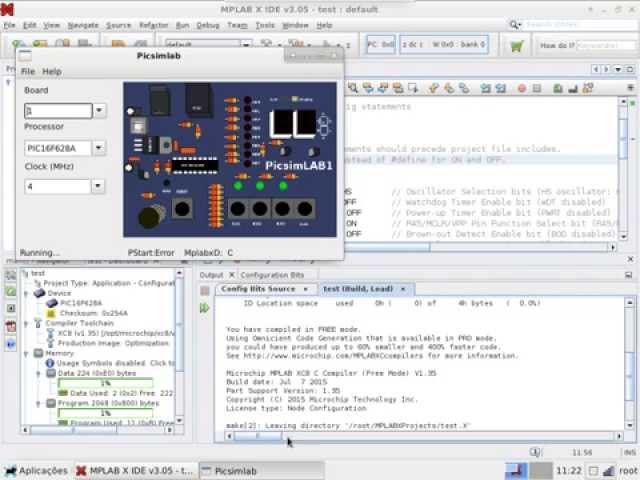Screen dimensions: 640x480
Task: Click the blue circular sidebar icon in dashboard
Action: point(11,344)
